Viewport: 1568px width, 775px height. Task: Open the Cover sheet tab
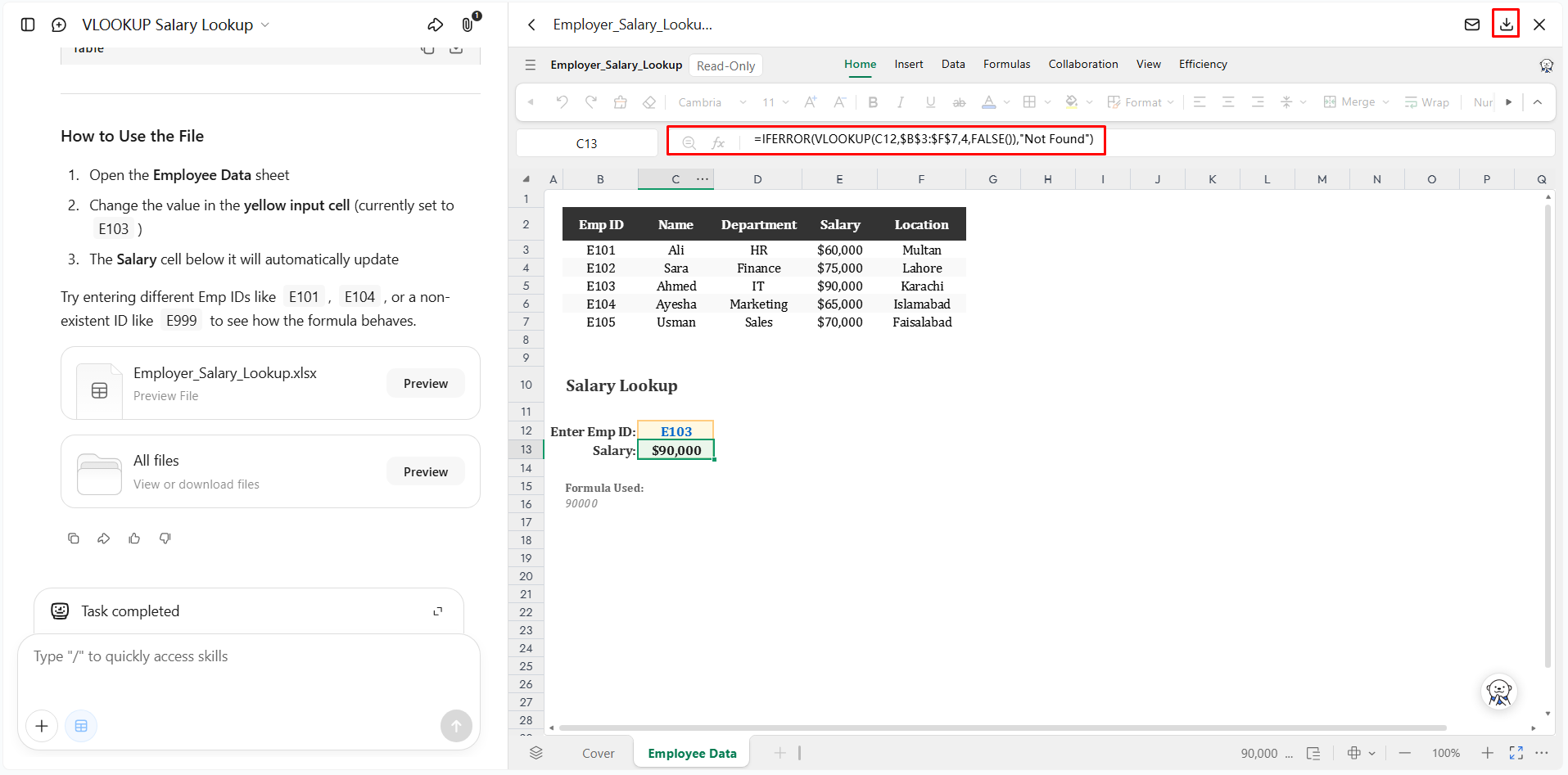pyautogui.click(x=599, y=754)
